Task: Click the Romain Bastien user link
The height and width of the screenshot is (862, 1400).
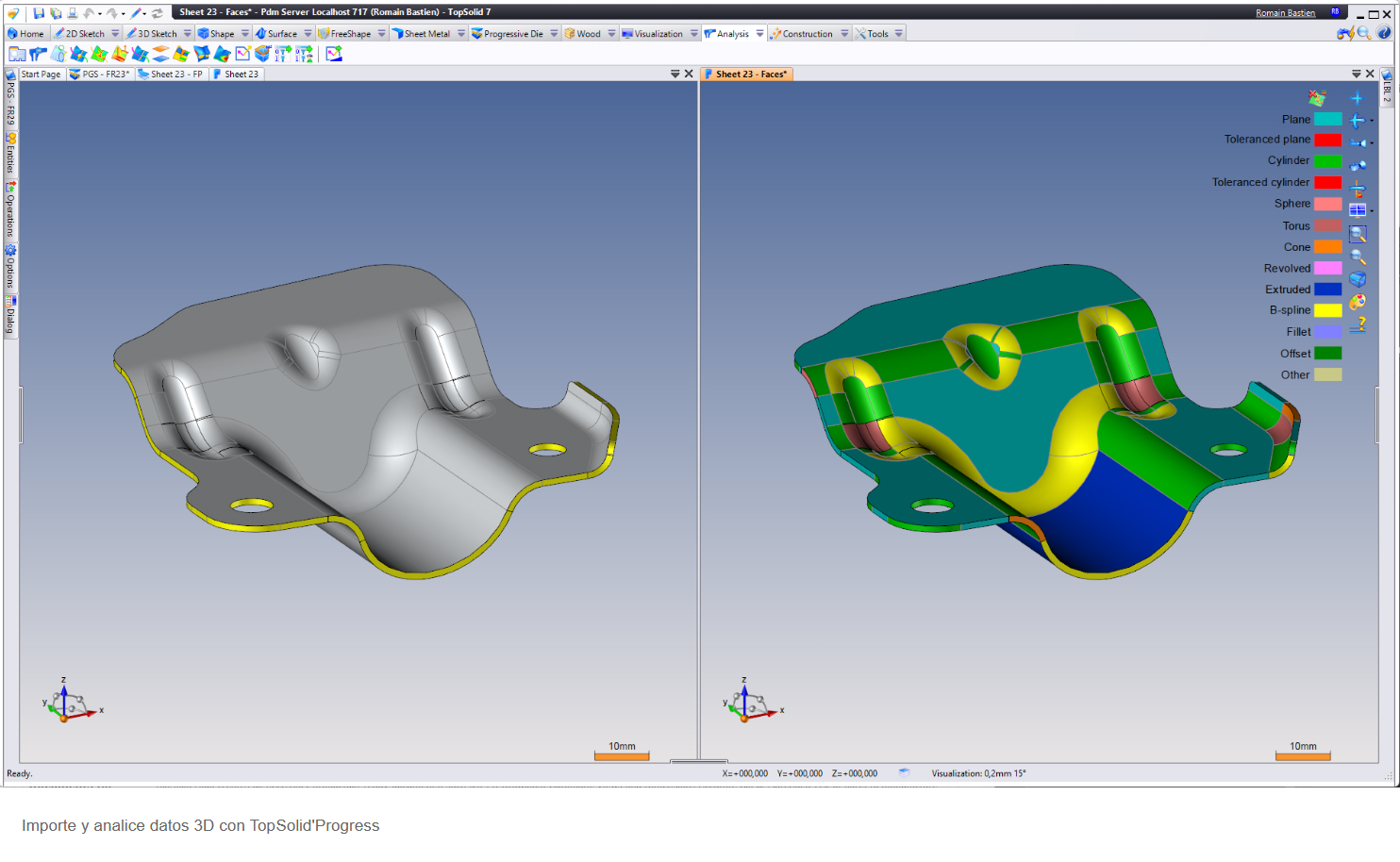Action: (x=1285, y=13)
